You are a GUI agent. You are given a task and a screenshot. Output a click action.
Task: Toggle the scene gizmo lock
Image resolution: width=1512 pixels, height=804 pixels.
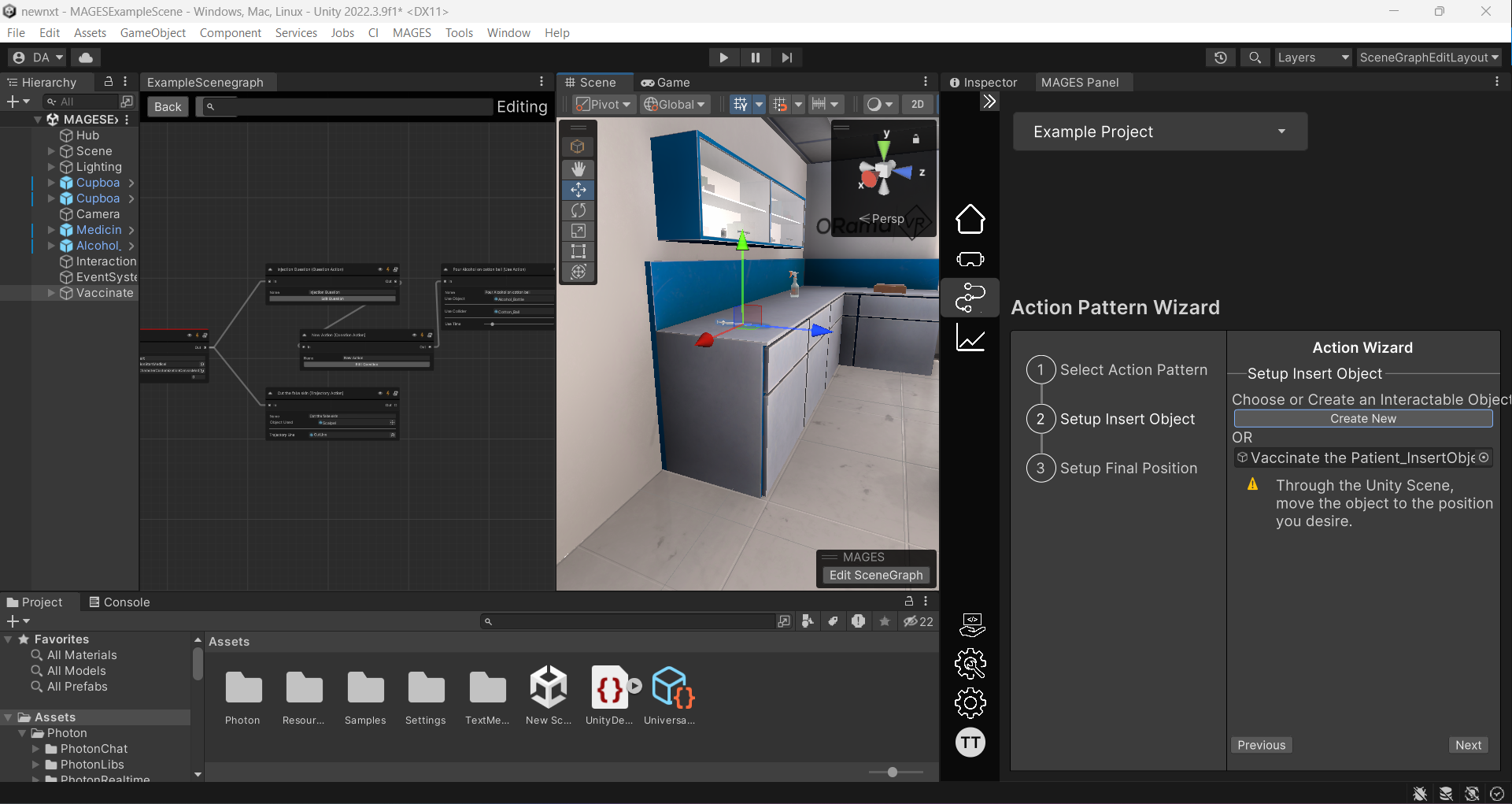(x=916, y=139)
